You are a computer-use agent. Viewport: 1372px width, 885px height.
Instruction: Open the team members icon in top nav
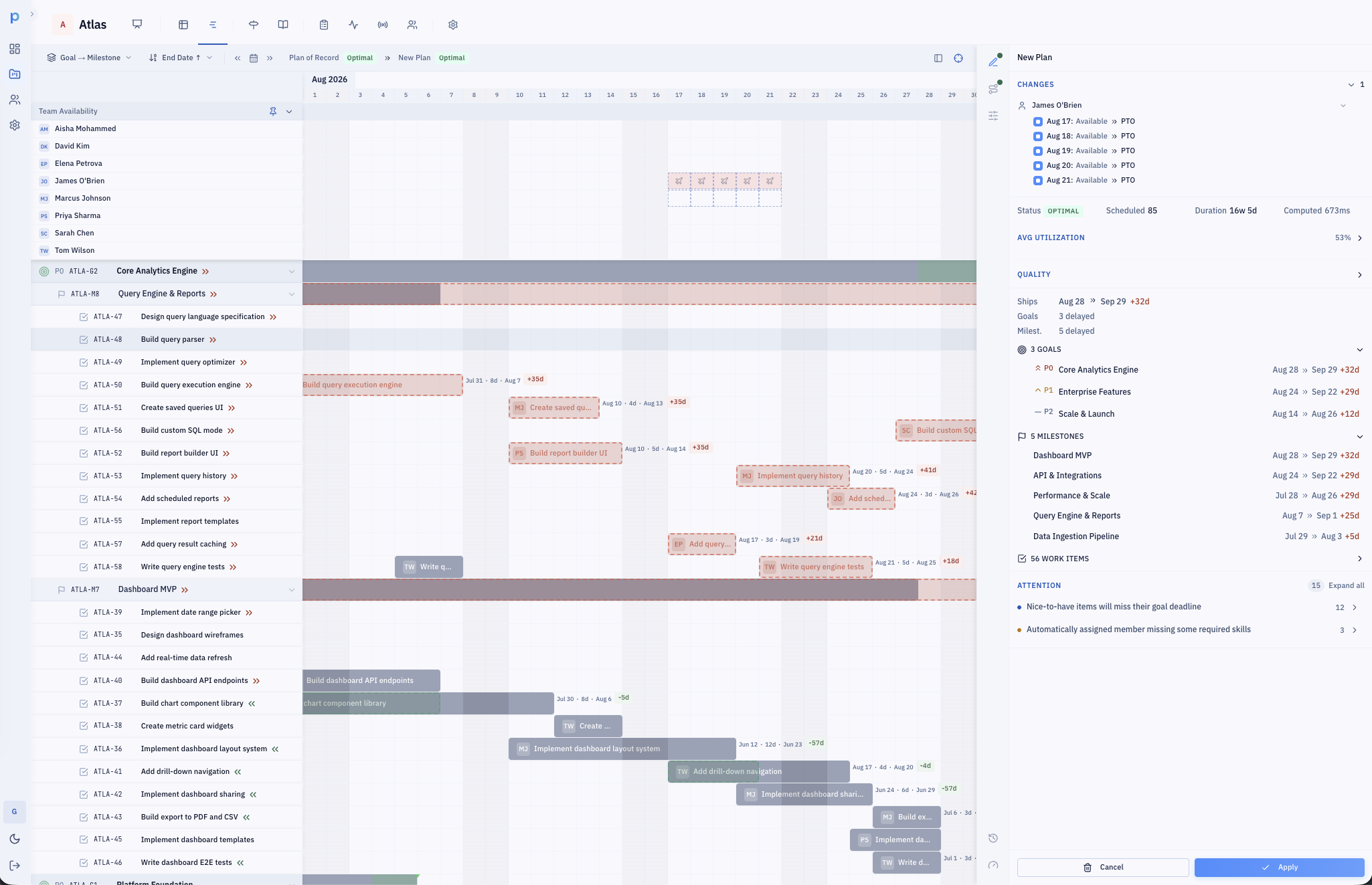tap(412, 25)
